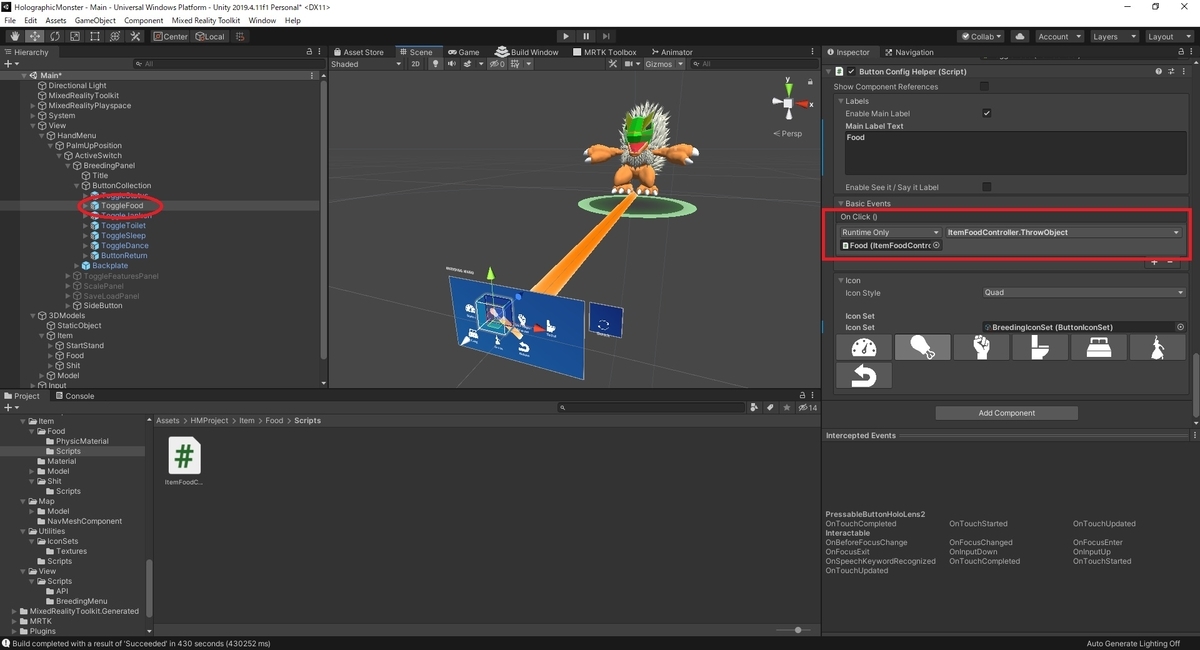Switch to the Game tab
1200x650 pixels.
tap(464, 52)
